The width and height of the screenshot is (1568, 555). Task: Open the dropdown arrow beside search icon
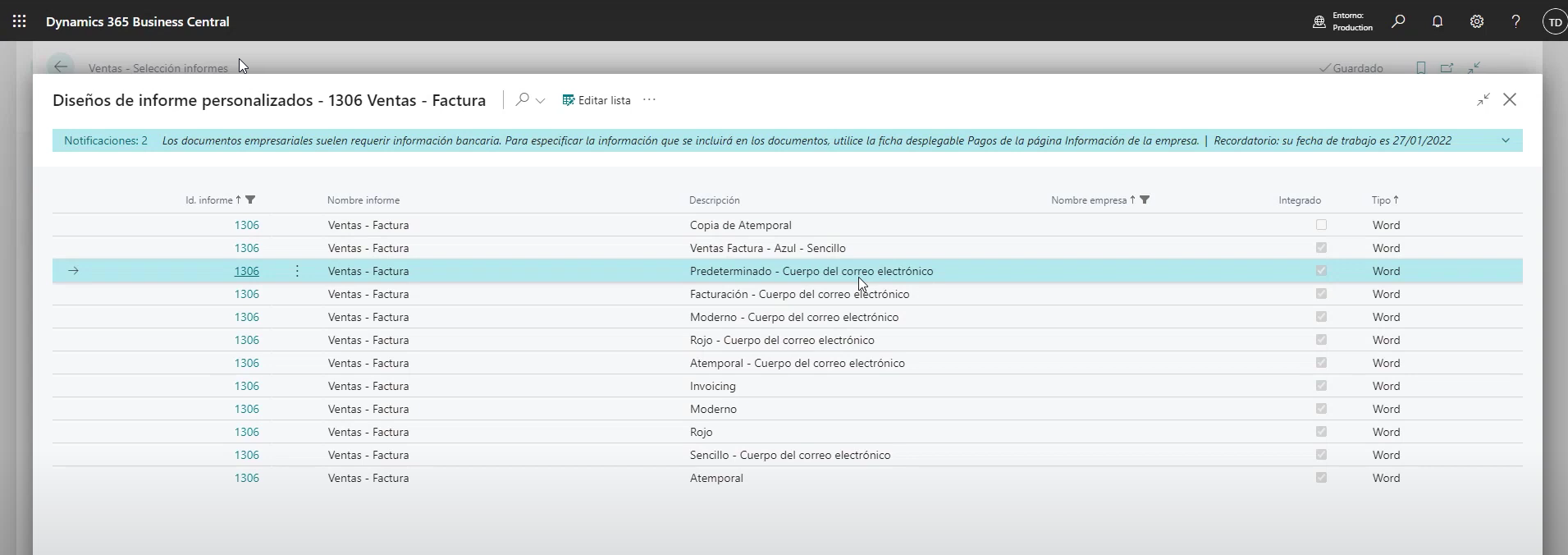pos(541,101)
